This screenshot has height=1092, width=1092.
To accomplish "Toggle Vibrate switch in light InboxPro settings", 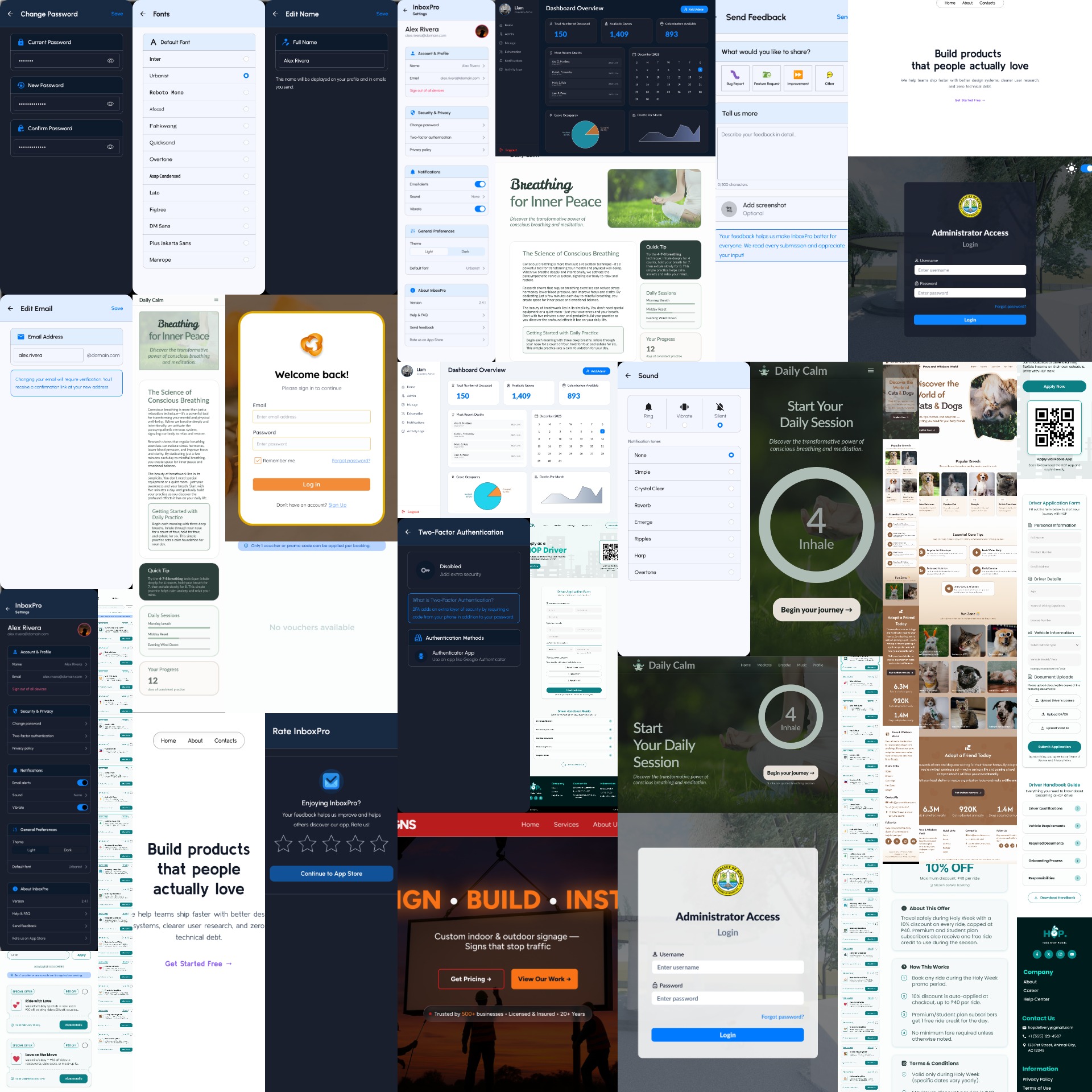I will 480,209.
